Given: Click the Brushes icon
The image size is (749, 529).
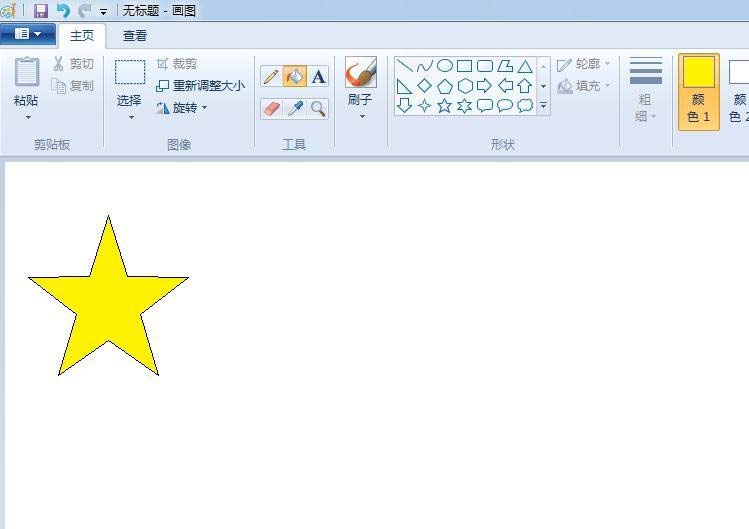Looking at the screenshot, I should click(x=361, y=72).
